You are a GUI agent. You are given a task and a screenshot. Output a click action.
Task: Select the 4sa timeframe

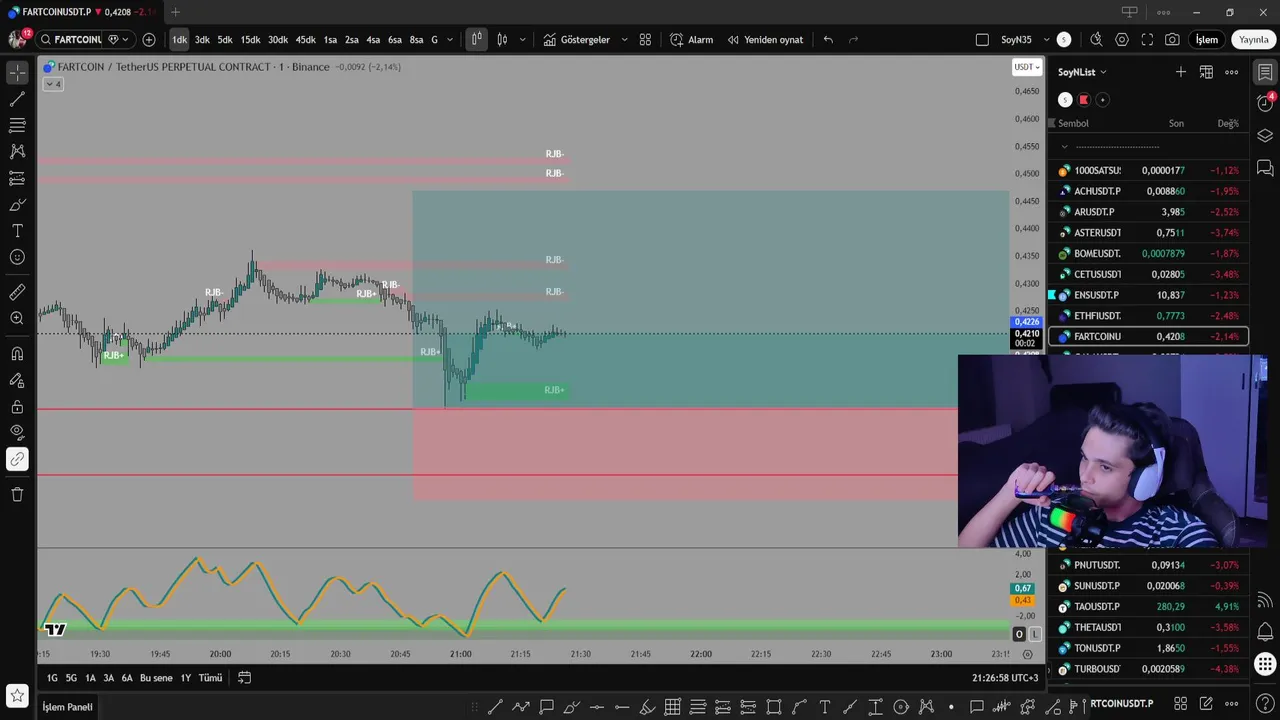(373, 40)
